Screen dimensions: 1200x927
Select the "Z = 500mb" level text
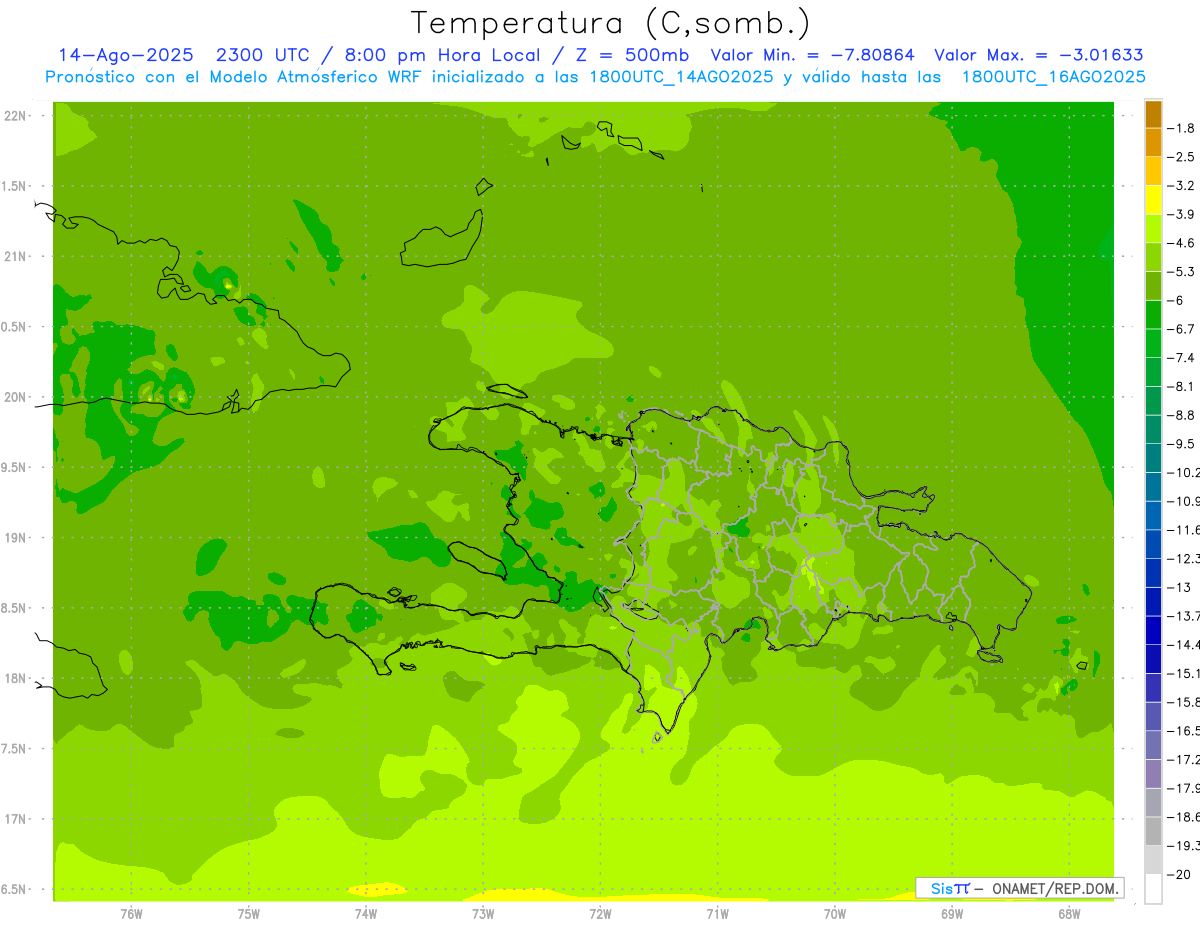coord(626,55)
